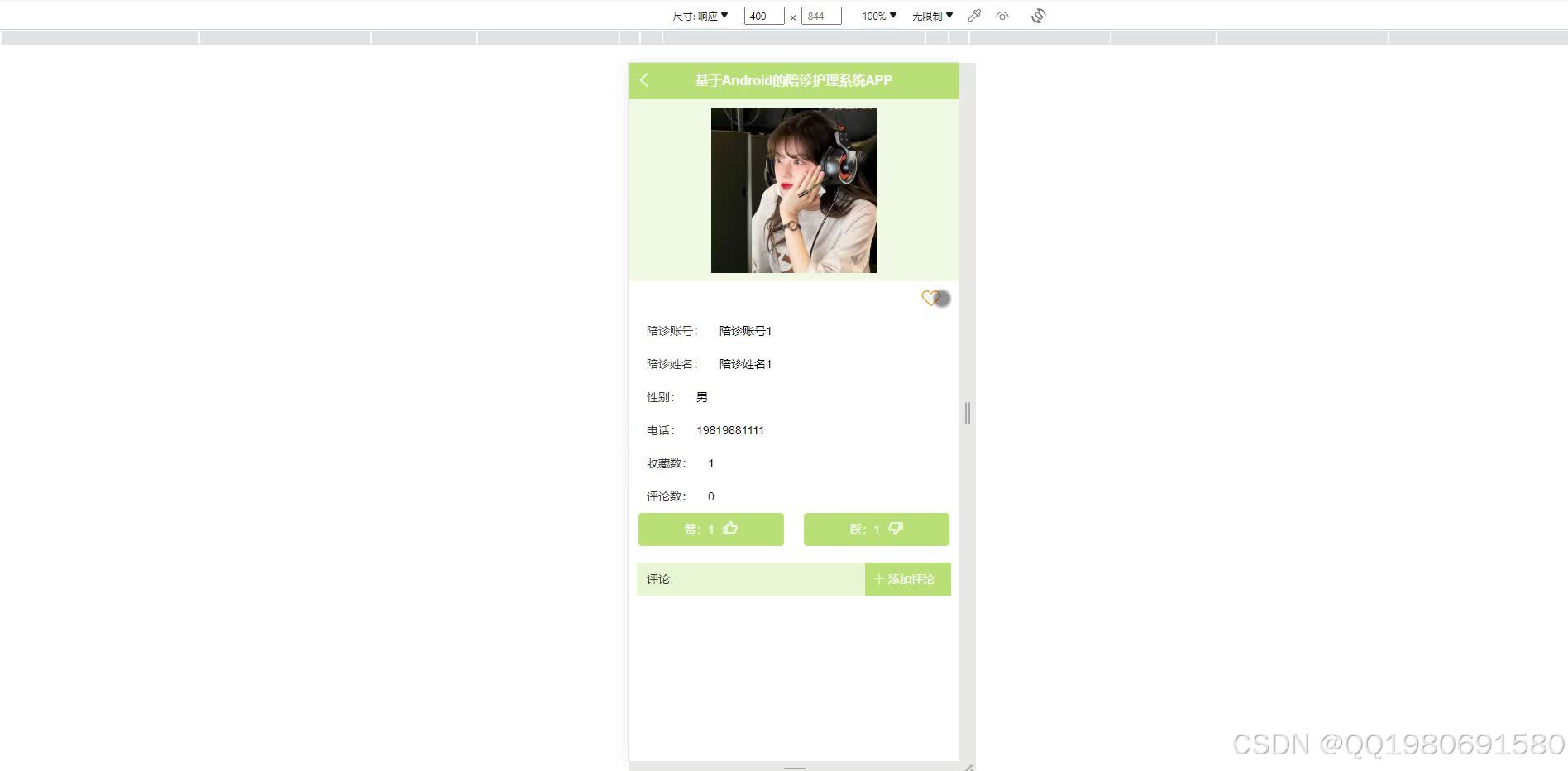This screenshot has width=1568, height=771.
Task: Click the app title 基于Android的陪诊护理系统APP
Action: coord(793,80)
